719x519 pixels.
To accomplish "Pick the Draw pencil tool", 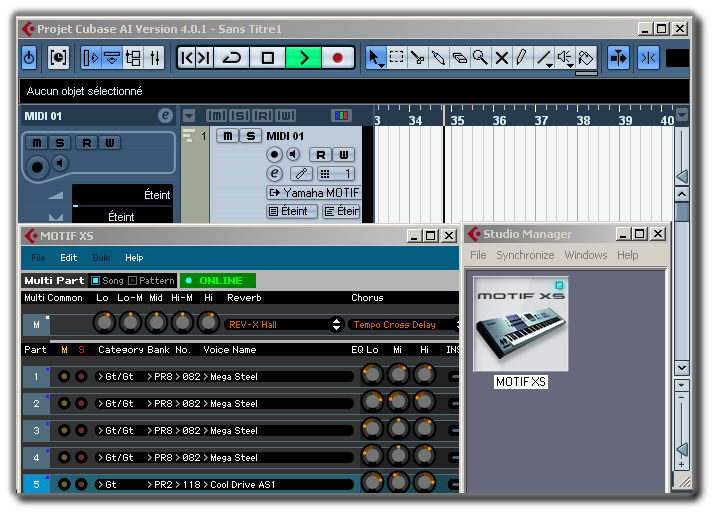I will tap(522, 58).
